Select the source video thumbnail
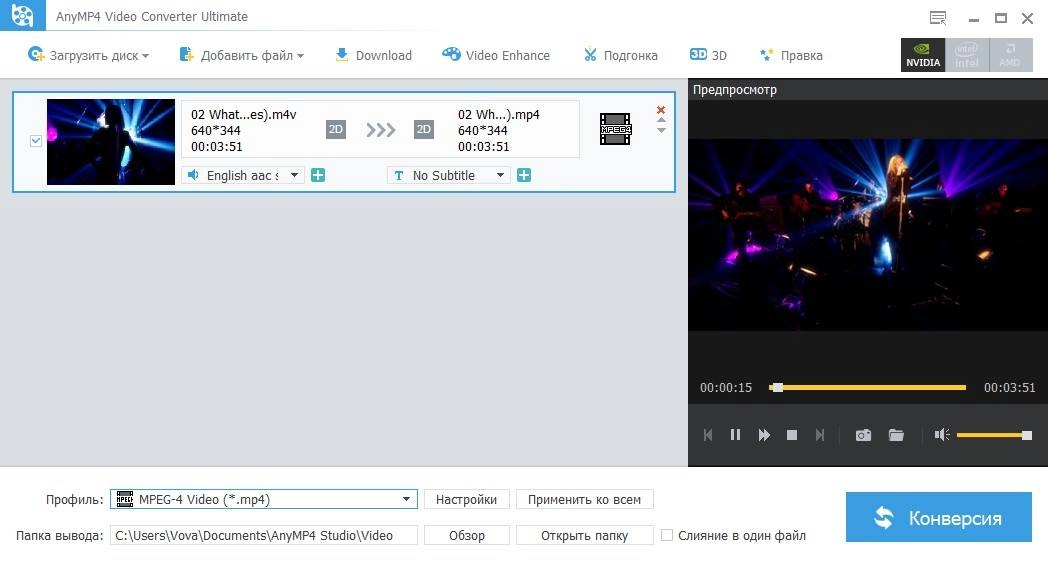 click(x=111, y=142)
